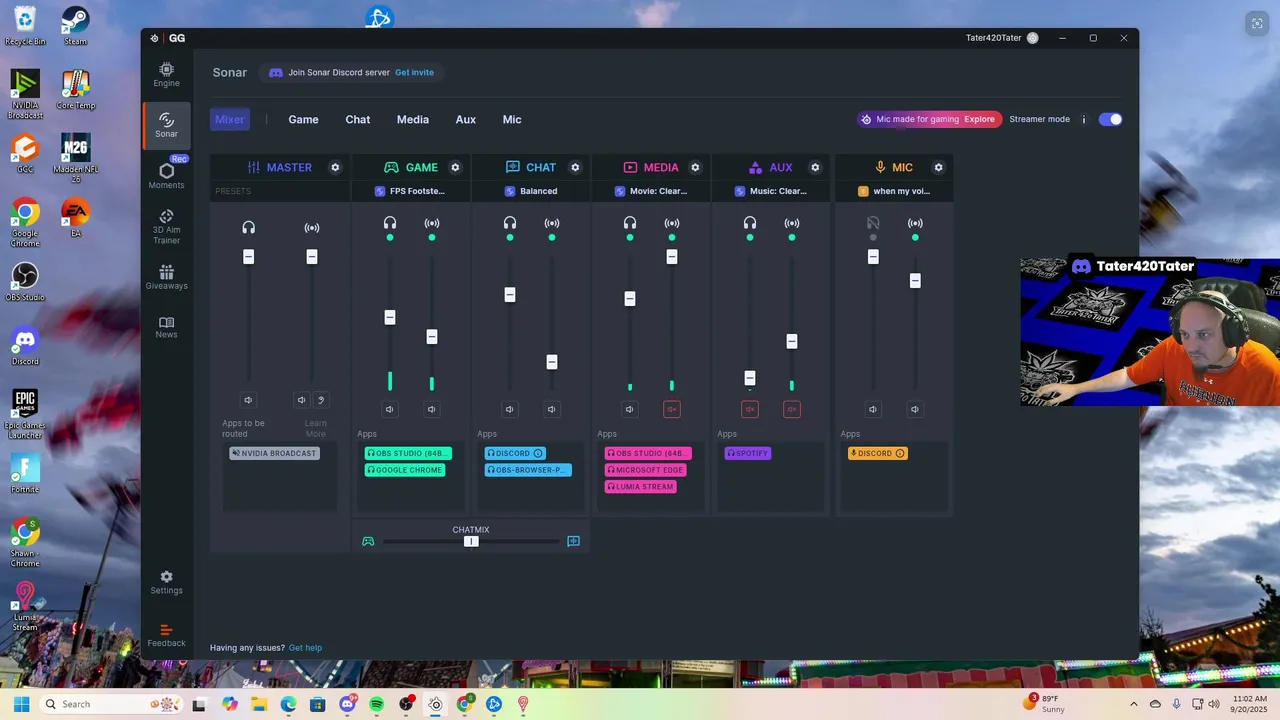Image resolution: width=1280 pixels, height=720 pixels.
Task: Toggle the Streamer mode switch
Action: [x=1110, y=119]
